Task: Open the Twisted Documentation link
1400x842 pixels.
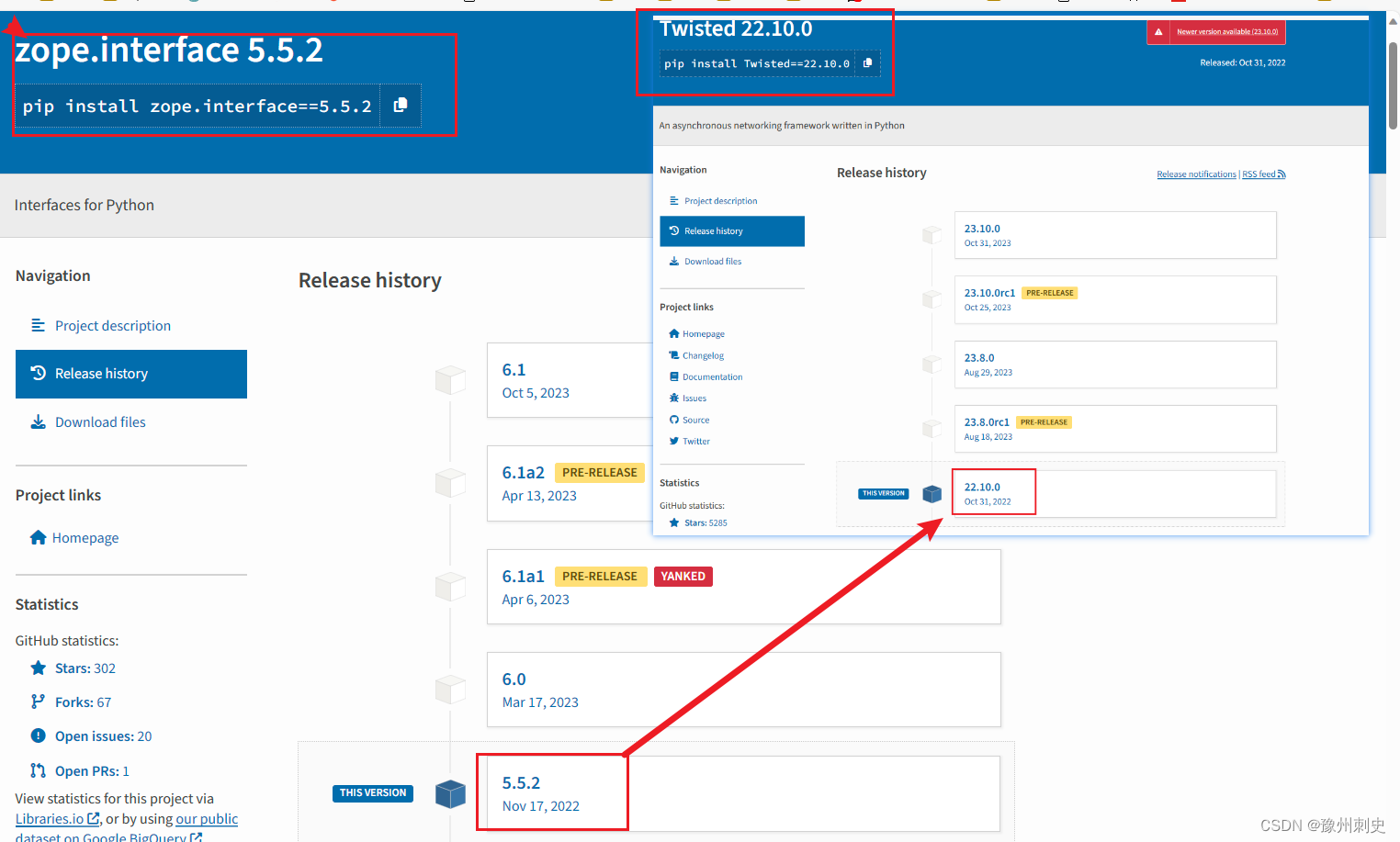Action: (712, 377)
